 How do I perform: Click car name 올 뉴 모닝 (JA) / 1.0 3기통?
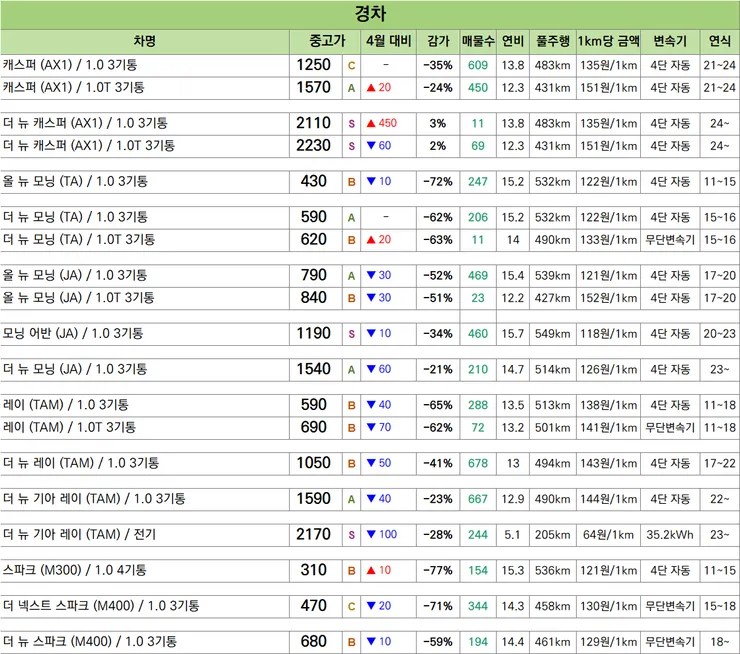(x=75, y=275)
